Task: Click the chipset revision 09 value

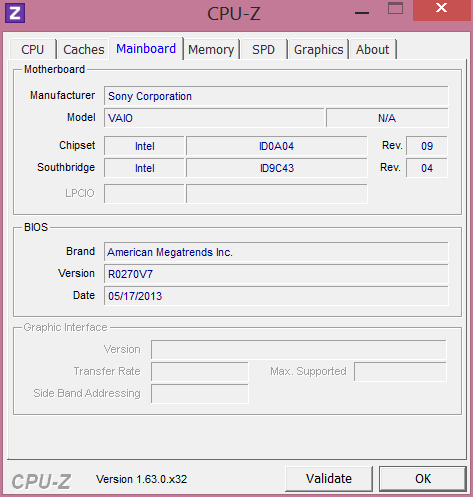Action: pos(427,146)
